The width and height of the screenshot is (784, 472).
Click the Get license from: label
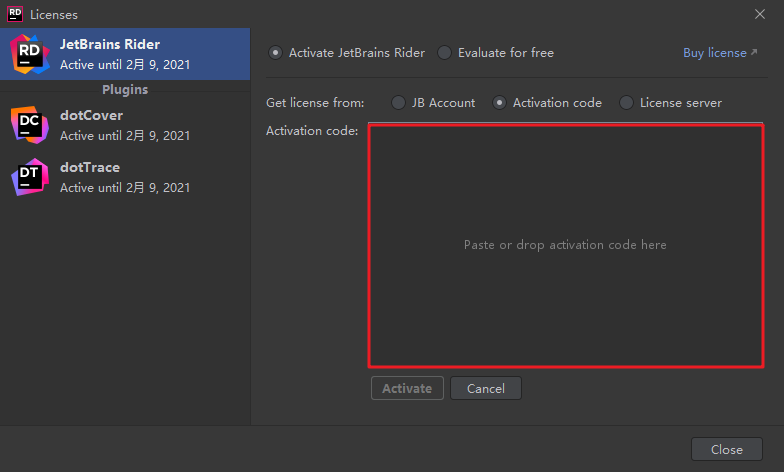point(315,102)
